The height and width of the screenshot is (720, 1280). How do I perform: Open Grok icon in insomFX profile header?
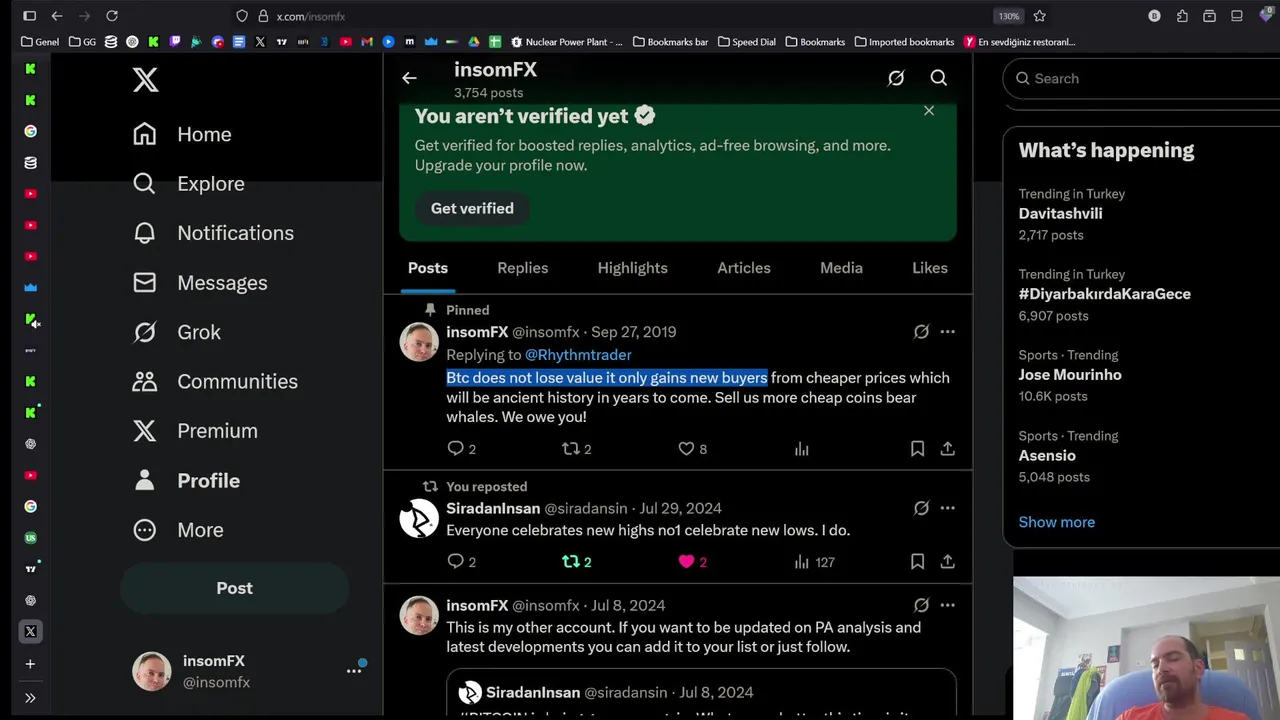point(896,78)
